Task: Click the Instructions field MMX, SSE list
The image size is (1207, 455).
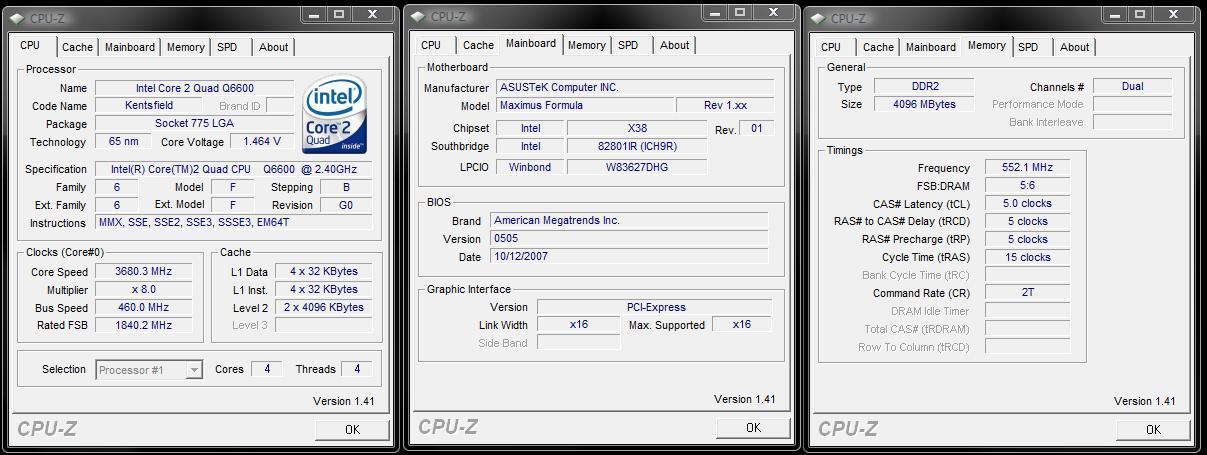Action: 234,222
